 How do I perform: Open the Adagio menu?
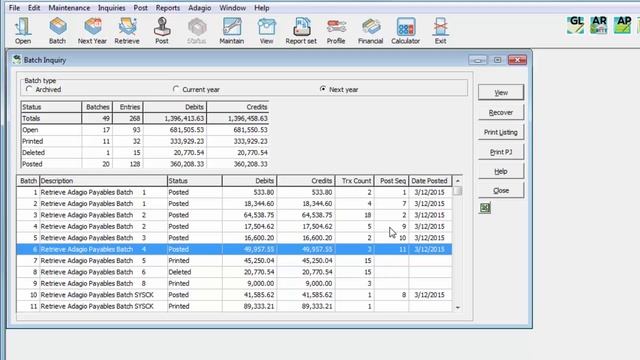[200, 8]
